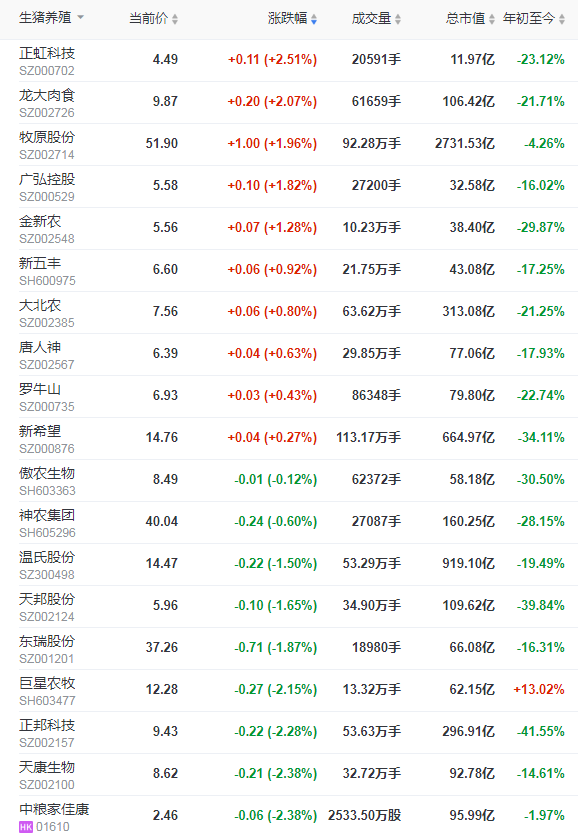The width and height of the screenshot is (578, 836).
Task: Select stock code SH603477
Action: [x=47, y=701]
